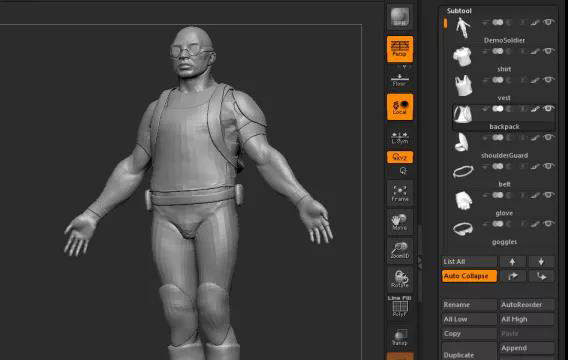Toggle the Persp perspective view button
Viewport: 568px width, 360px height.
400,49
